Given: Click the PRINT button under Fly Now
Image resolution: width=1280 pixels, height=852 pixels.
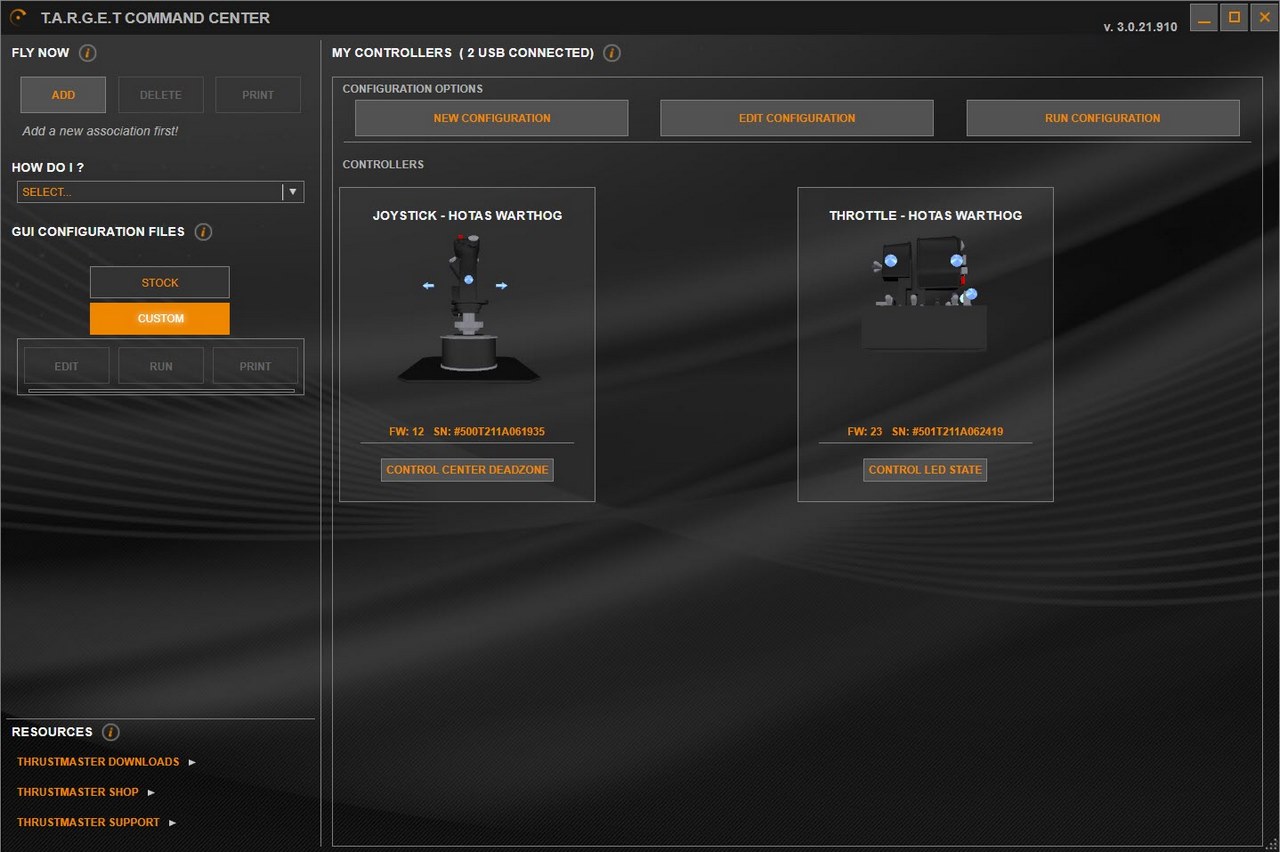Looking at the screenshot, I should pyautogui.click(x=258, y=95).
